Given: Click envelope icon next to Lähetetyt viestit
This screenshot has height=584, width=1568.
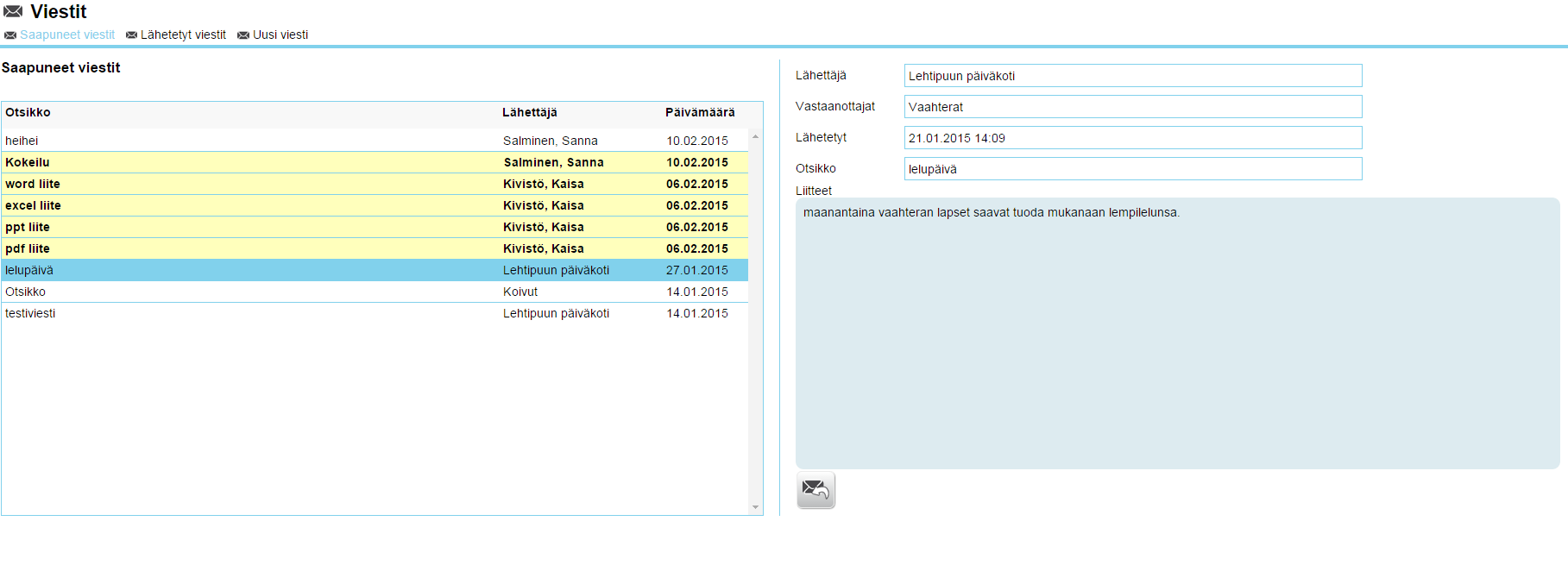Looking at the screenshot, I should (131, 35).
